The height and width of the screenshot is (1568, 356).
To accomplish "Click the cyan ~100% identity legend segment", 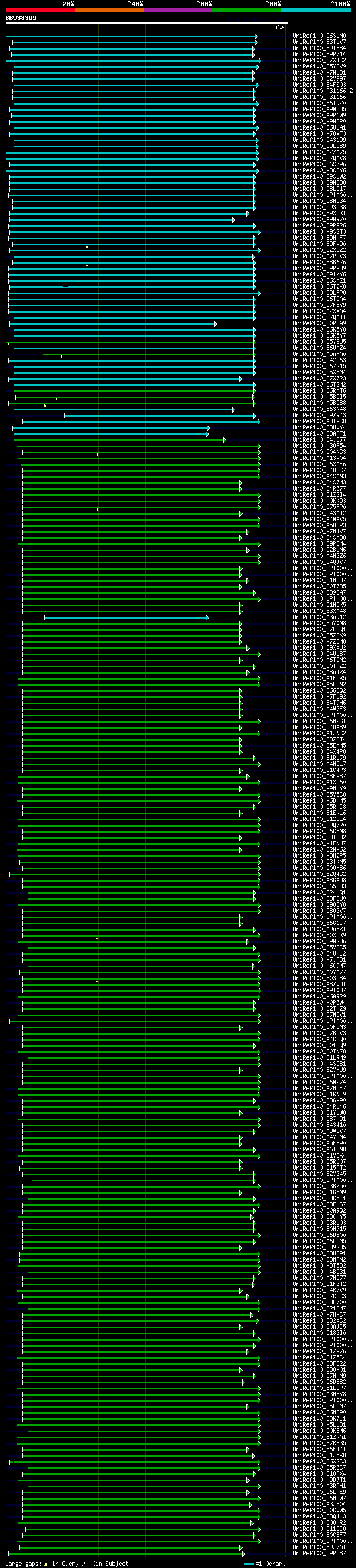I will [316, 10].
